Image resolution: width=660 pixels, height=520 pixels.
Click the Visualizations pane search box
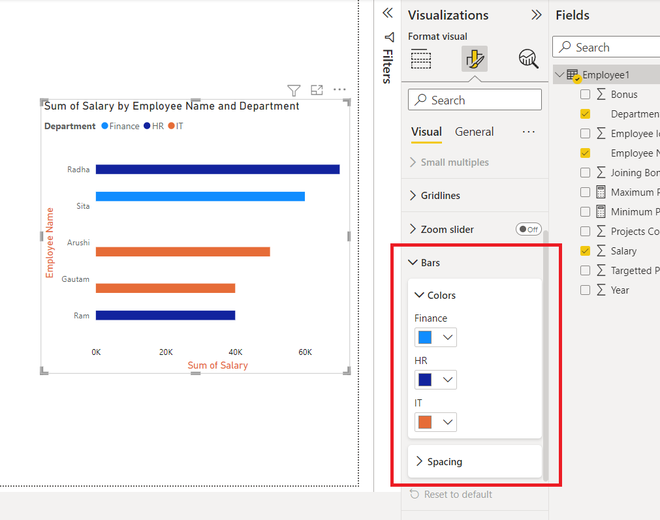pos(474,100)
